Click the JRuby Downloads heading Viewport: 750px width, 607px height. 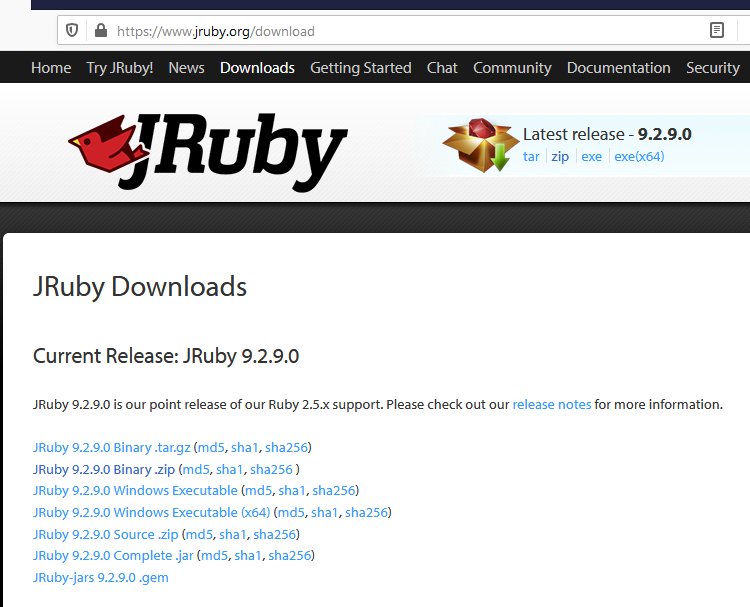(140, 287)
